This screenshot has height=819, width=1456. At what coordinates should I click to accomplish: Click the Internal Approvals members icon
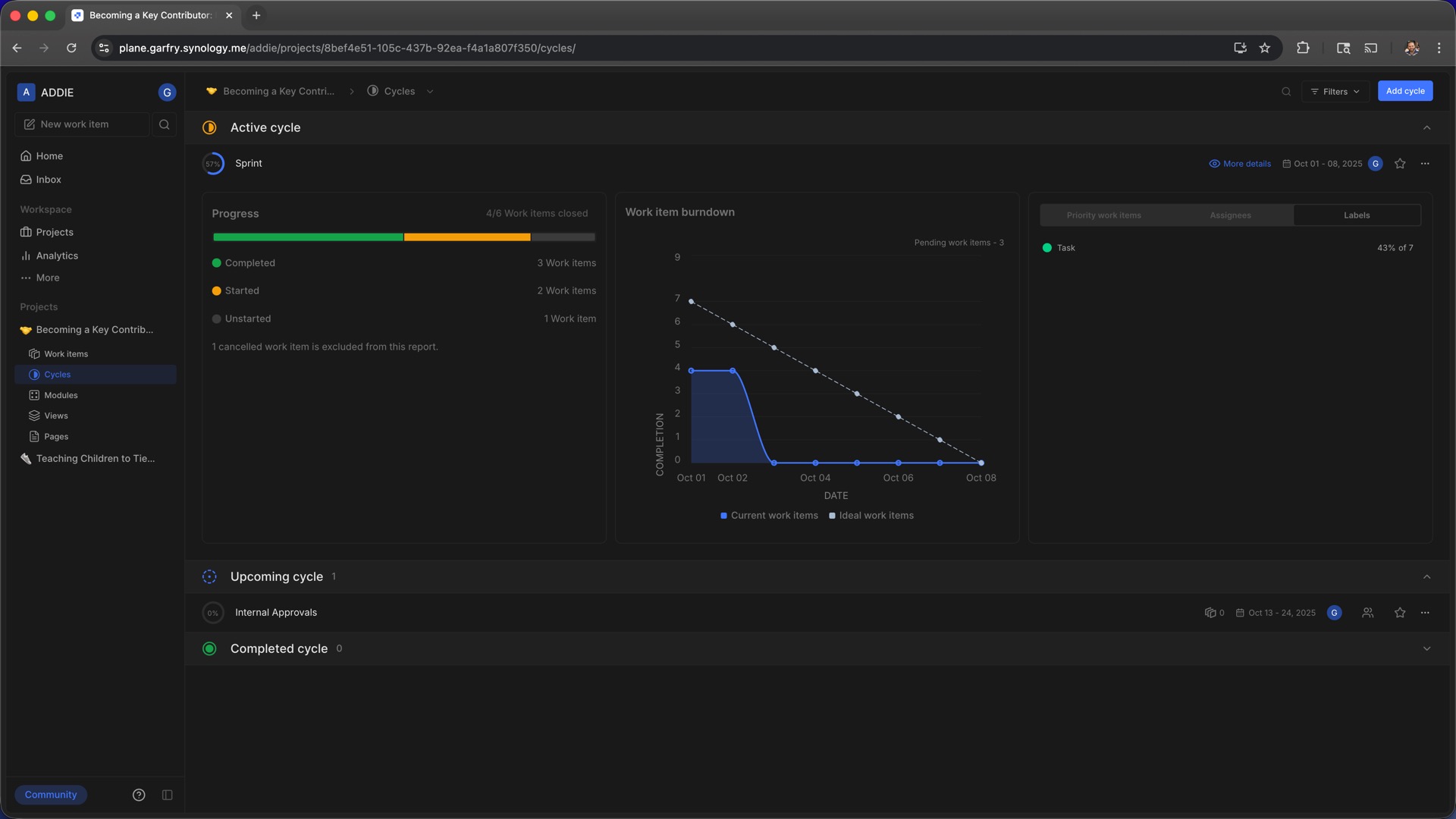(x=1367, y=613)
